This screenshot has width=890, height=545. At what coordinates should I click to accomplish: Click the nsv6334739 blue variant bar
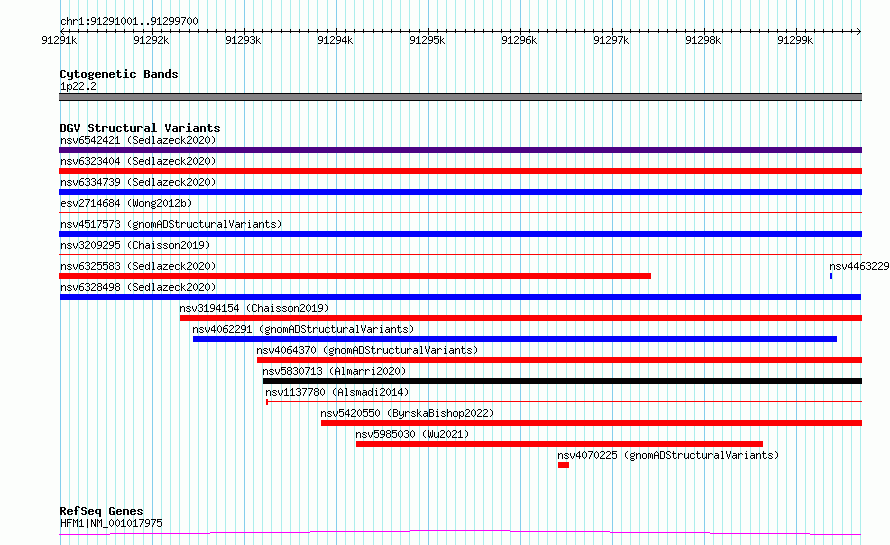(460, 192)
